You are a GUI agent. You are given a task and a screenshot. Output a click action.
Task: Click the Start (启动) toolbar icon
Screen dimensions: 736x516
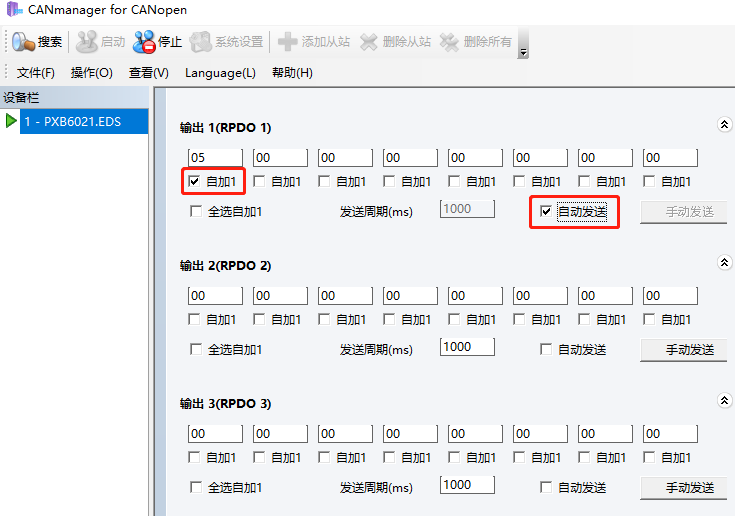(x=86, y=42)
